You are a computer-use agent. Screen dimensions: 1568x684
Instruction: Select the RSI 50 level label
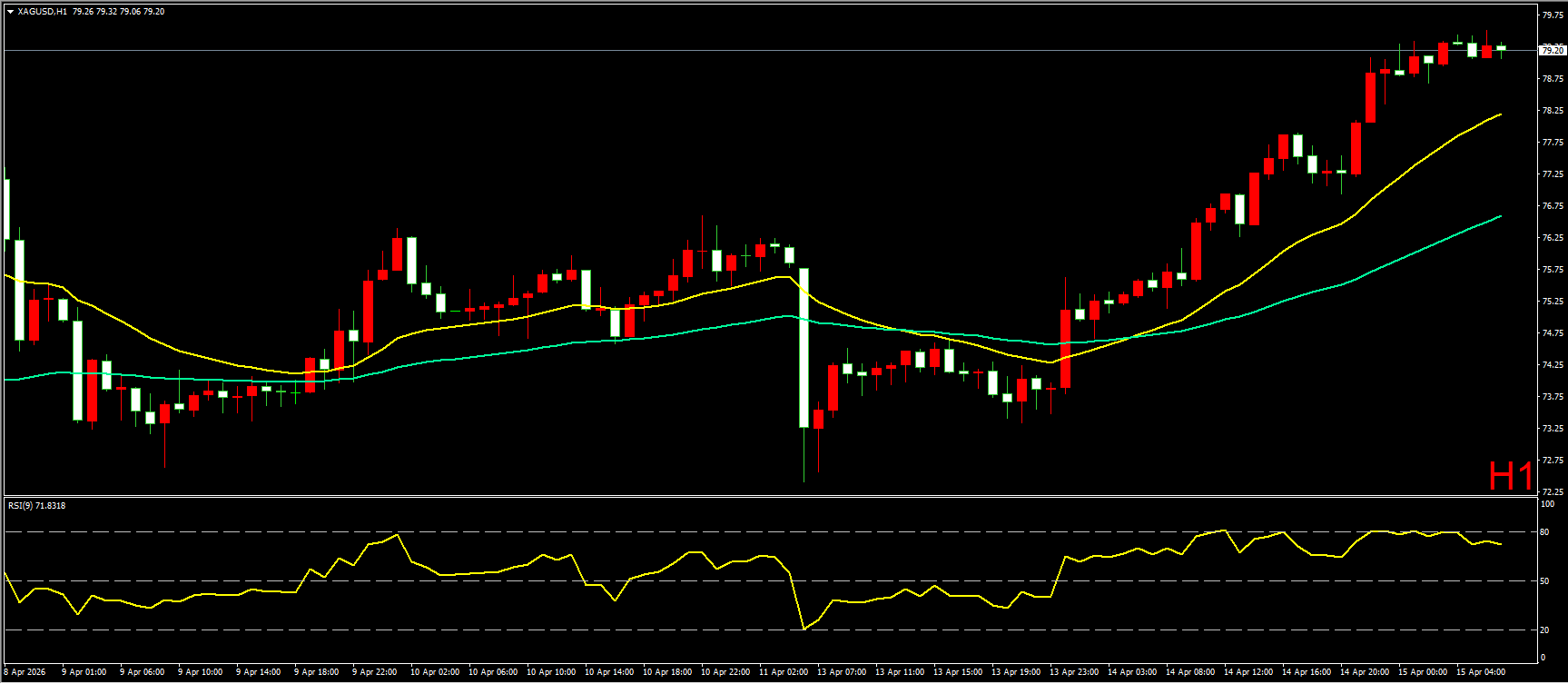point(1544,581)
